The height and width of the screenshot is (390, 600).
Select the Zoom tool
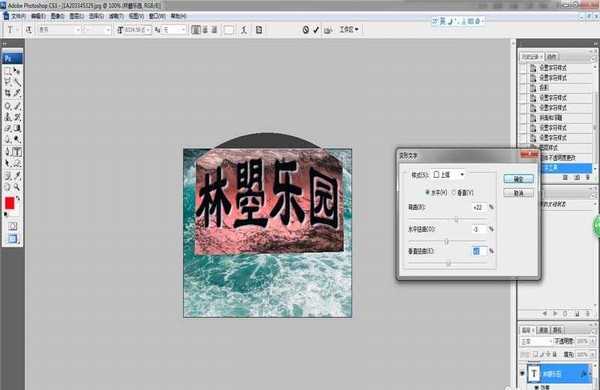tap(17, 187)
